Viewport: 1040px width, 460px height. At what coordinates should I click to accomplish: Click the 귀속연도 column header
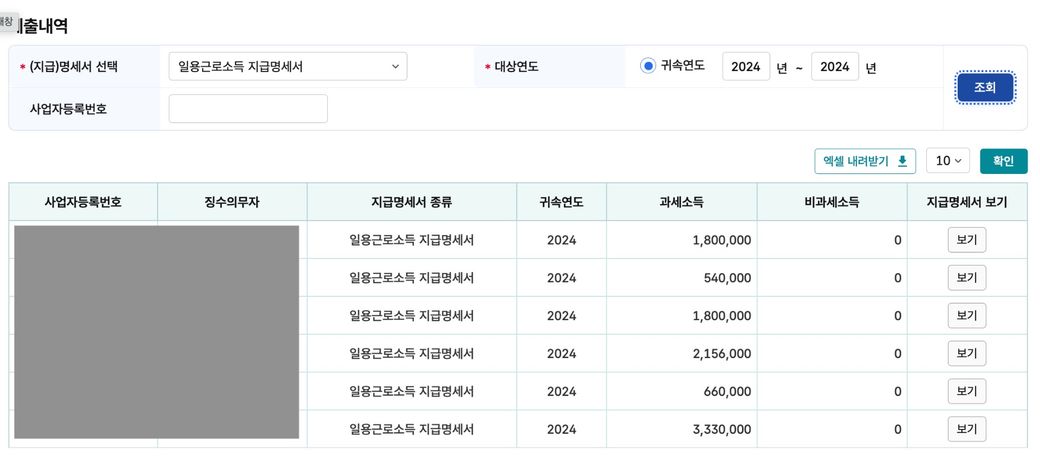click(x=561, y=202)
